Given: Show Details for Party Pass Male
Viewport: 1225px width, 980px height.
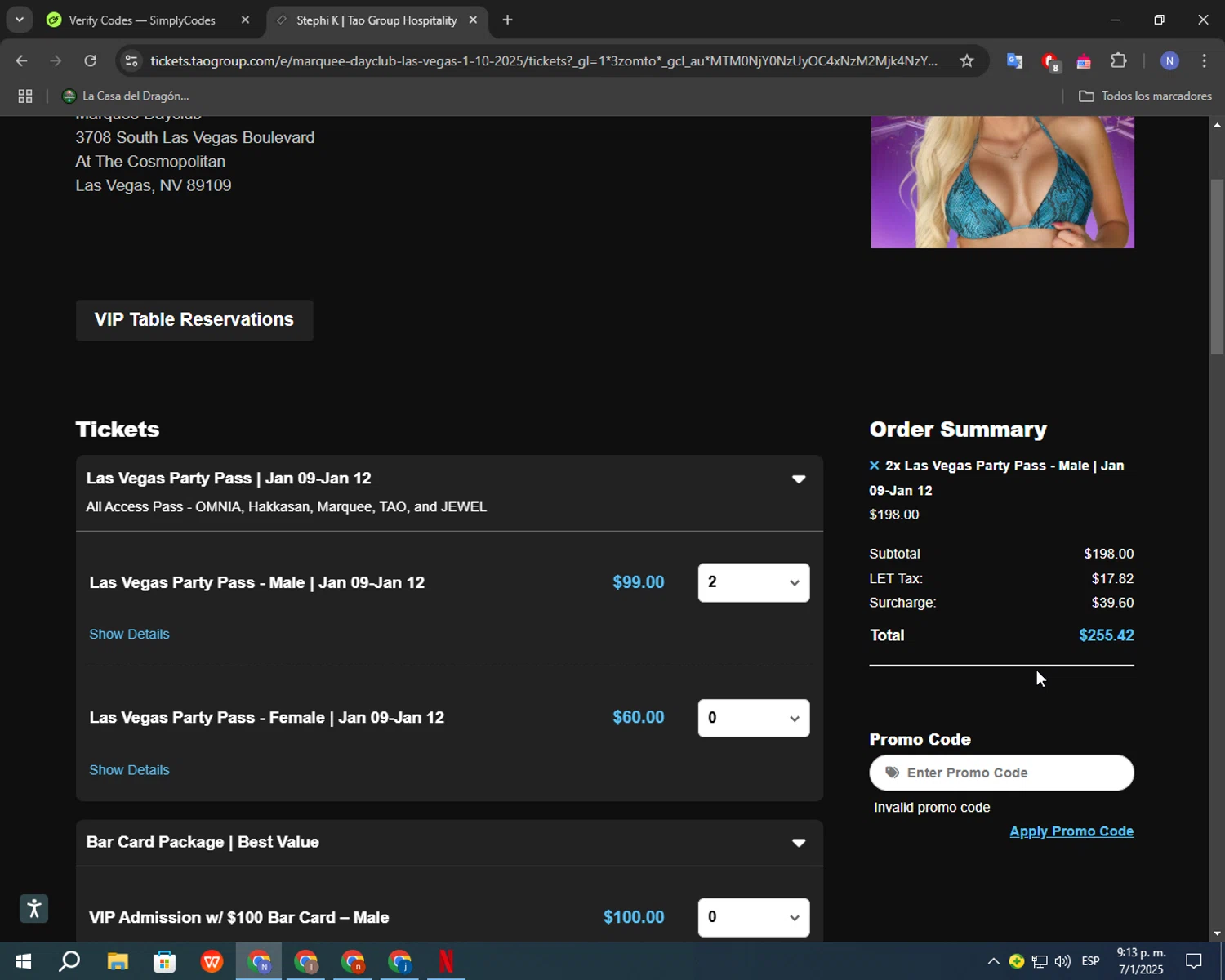Looking at the screenshot, I should (x=129, y=634).
